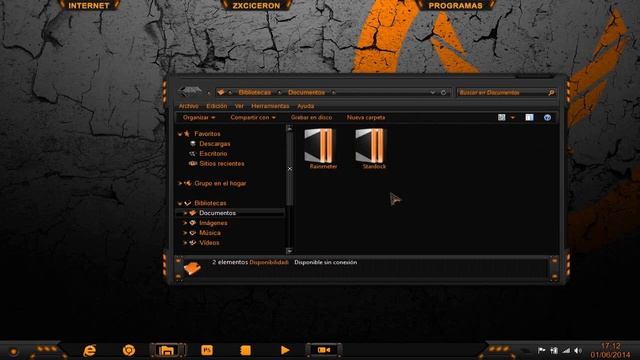Click Grabar en disco button
The image size is (640, 360).
click(311, 118)
